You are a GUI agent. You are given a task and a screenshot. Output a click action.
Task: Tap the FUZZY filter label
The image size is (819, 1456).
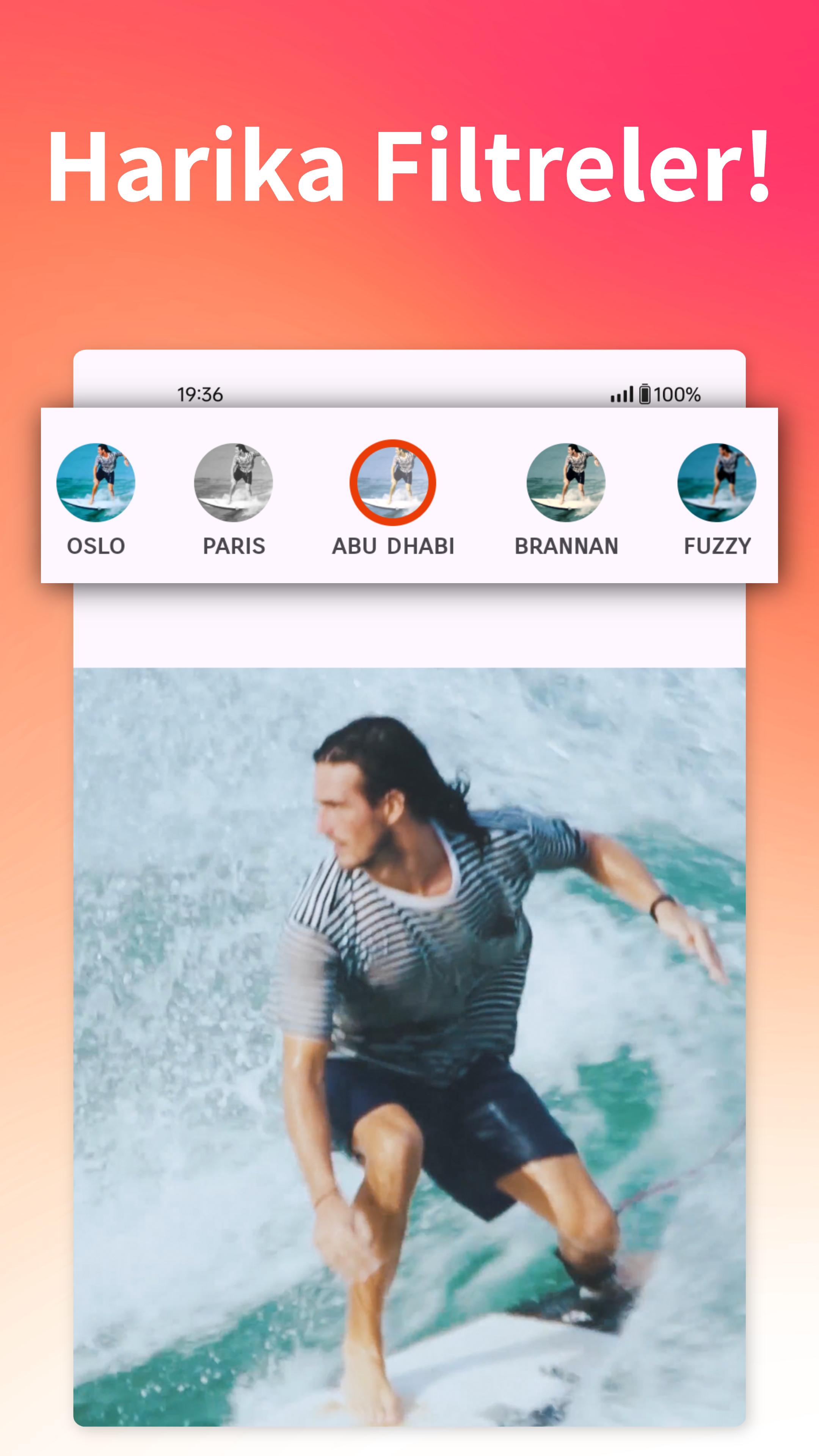point(717,546)
